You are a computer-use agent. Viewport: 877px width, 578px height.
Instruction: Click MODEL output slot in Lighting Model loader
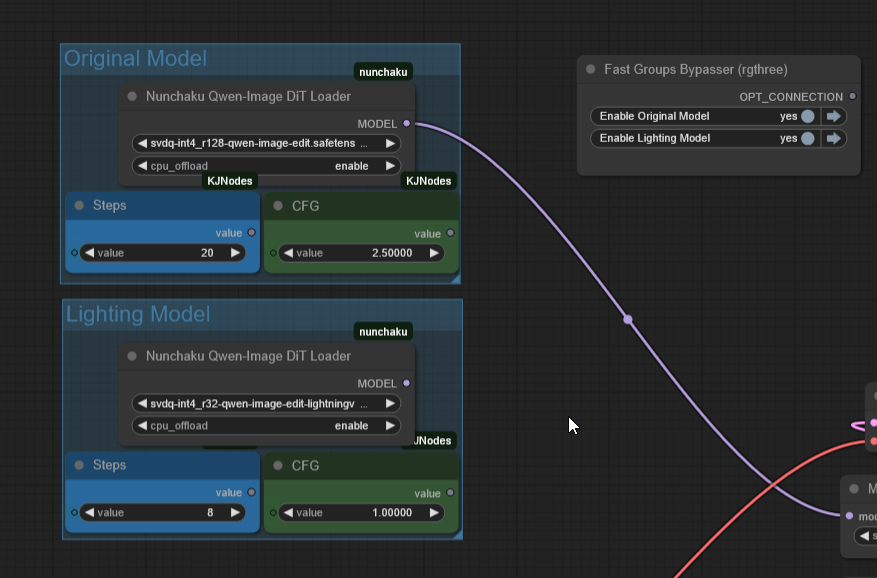click(407, 383)
